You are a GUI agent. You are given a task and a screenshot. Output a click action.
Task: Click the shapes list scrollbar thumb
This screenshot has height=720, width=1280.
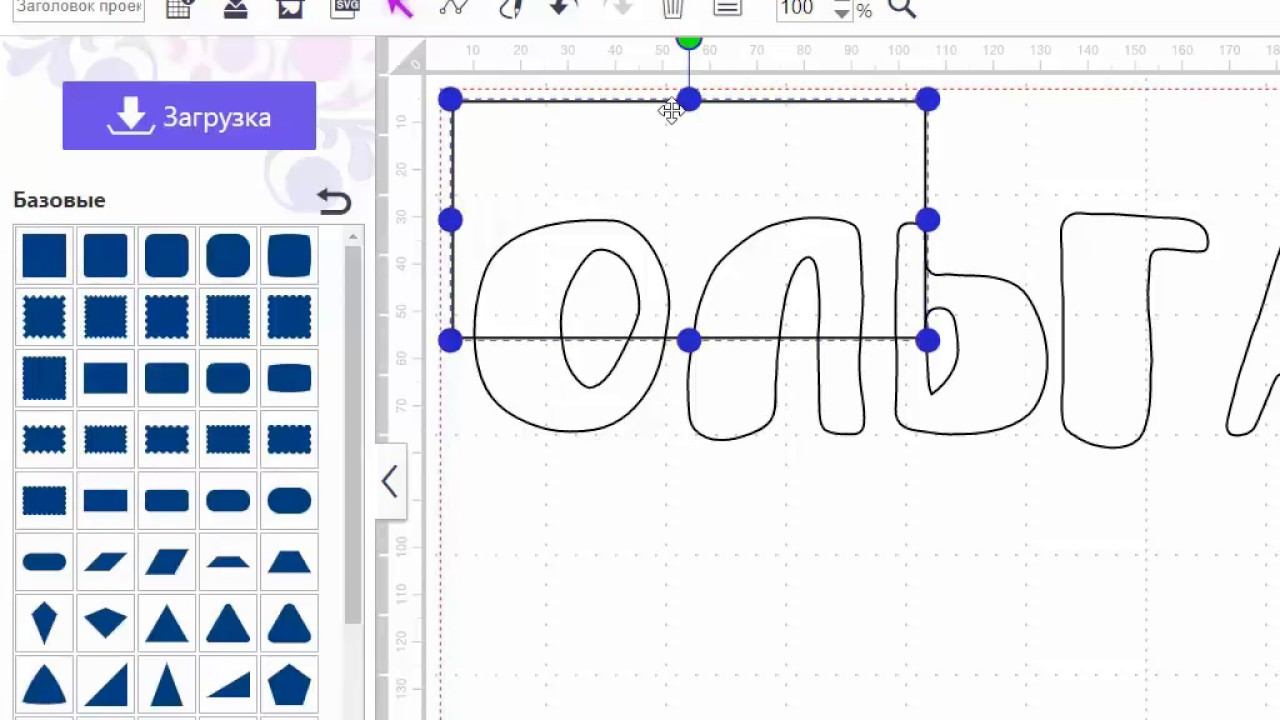353,435
